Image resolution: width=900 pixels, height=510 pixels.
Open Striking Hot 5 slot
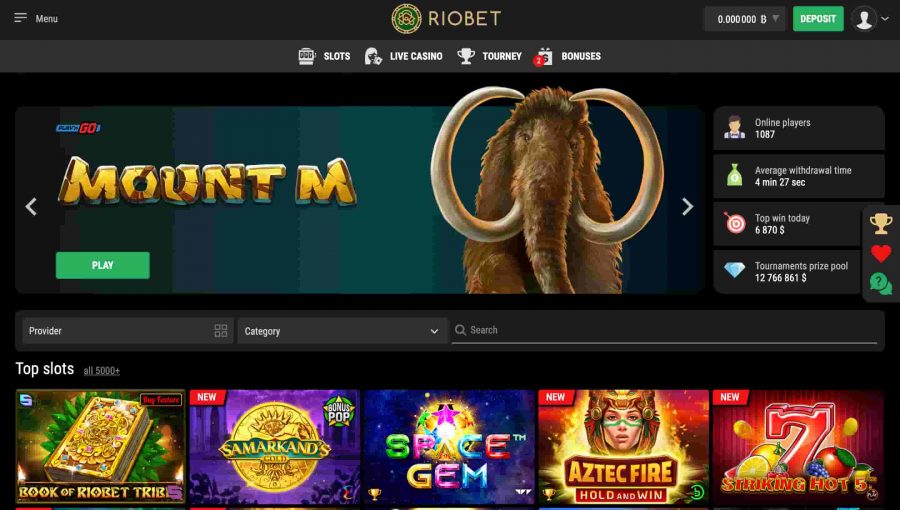coord(798,447)
